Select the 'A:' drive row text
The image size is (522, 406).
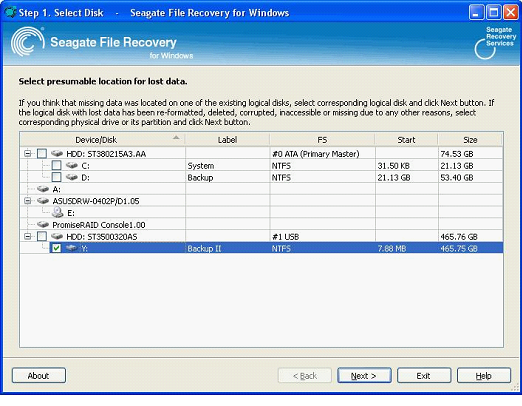[56, 189]
